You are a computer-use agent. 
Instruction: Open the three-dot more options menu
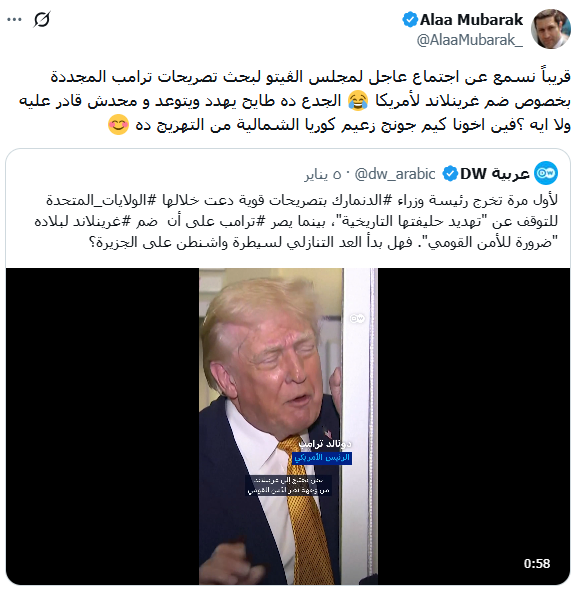point(14,20)
